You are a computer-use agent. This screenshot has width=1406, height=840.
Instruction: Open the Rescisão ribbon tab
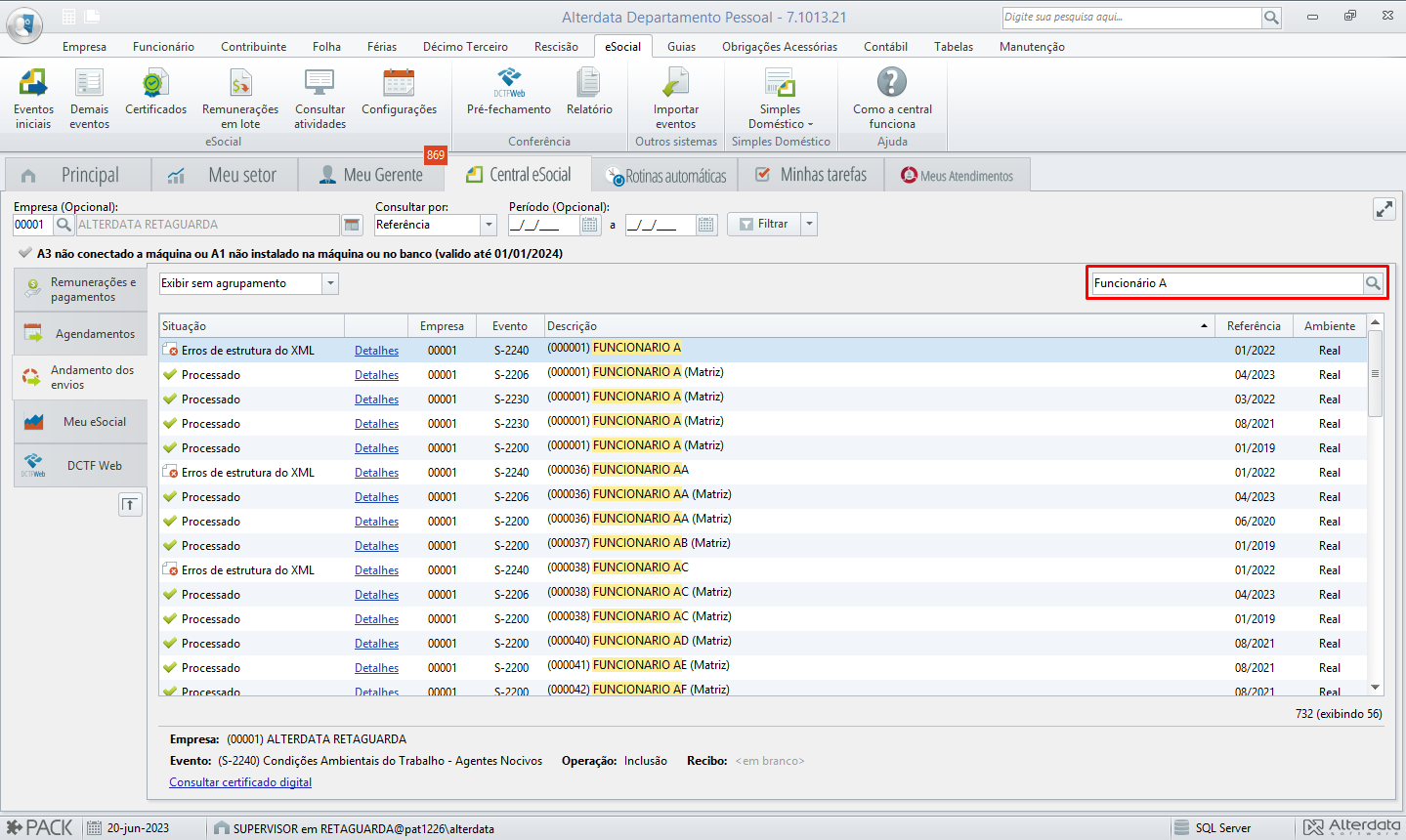click(556, 47)
